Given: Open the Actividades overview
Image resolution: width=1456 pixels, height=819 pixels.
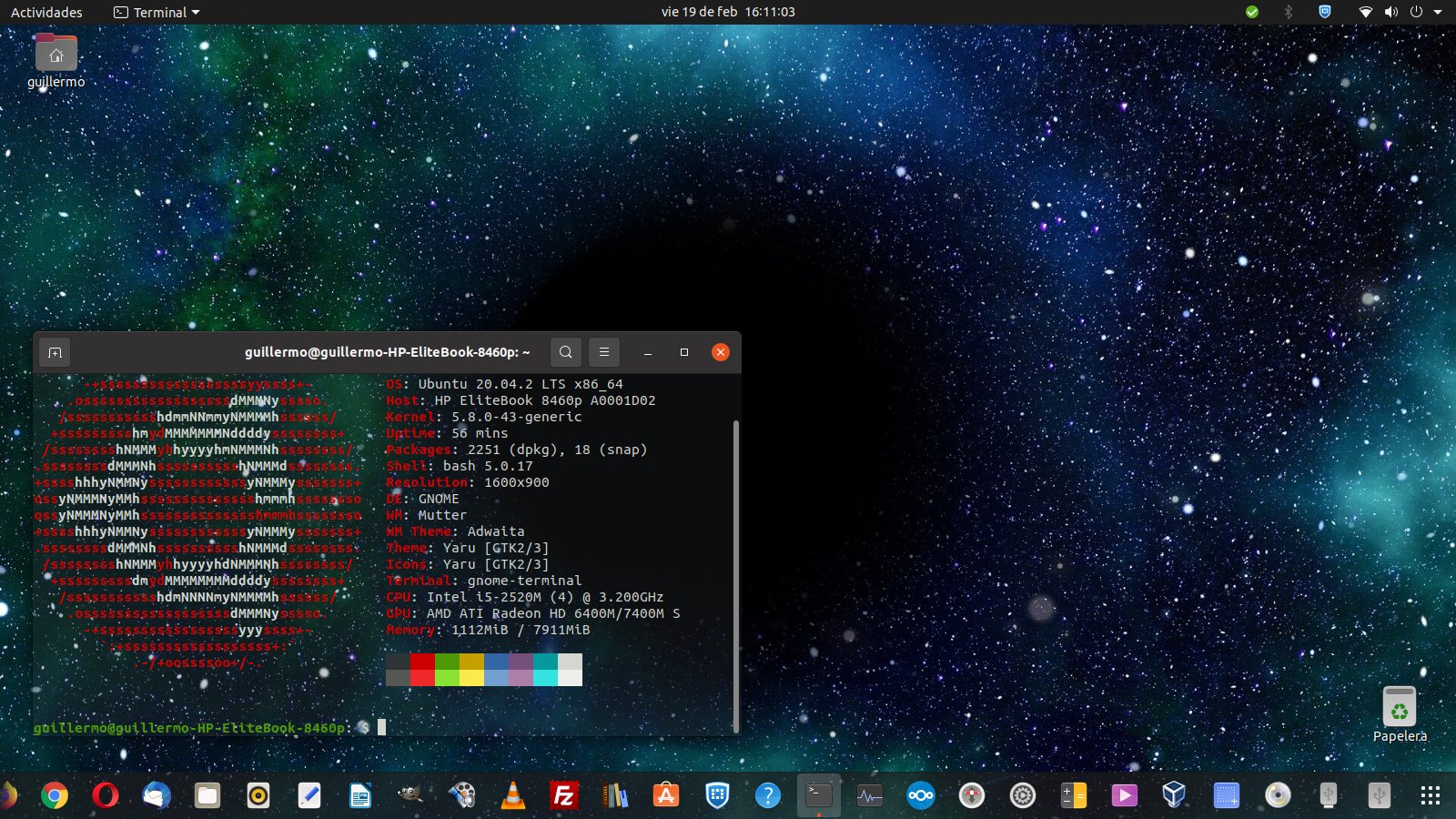Looking at the screenshot, I should point(46,12).
